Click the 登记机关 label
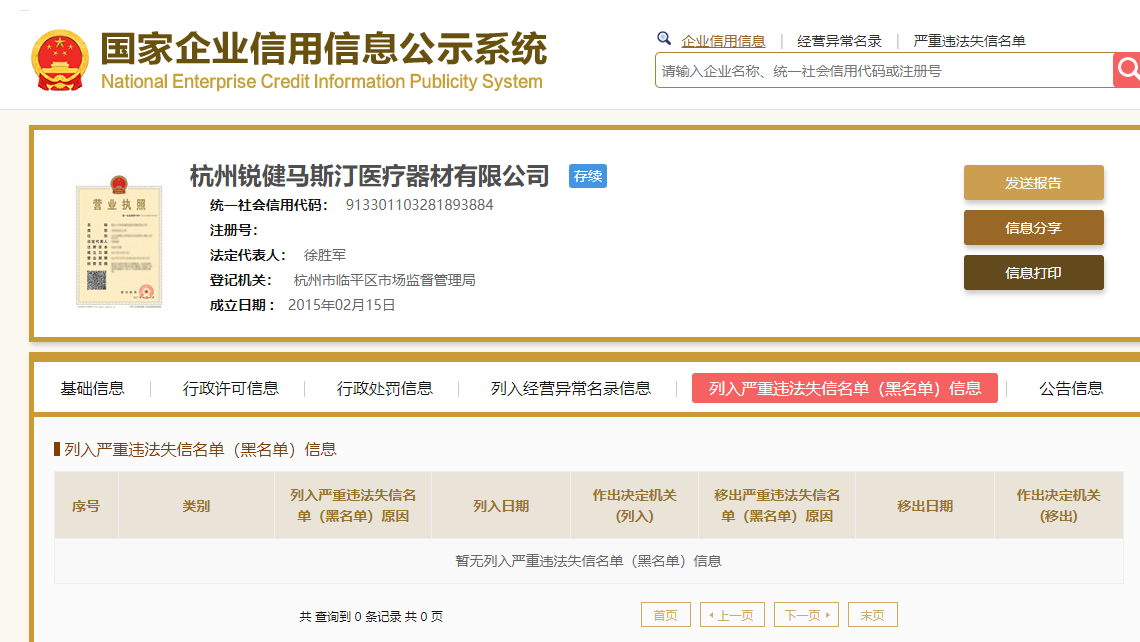This screenshot has height=642, width=1140. 241,280
